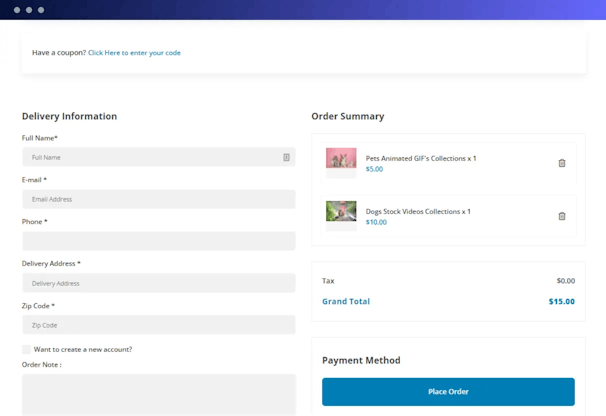The image size is (606, 416).
Task: Open the Dogs Stock Videos thumbnail
Action: (341, 212)
